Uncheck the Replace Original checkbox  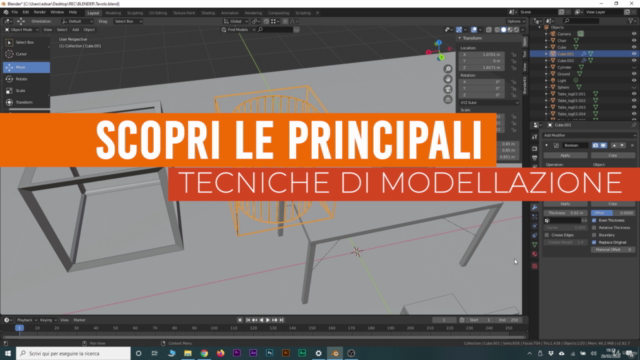tap(594, 242)
